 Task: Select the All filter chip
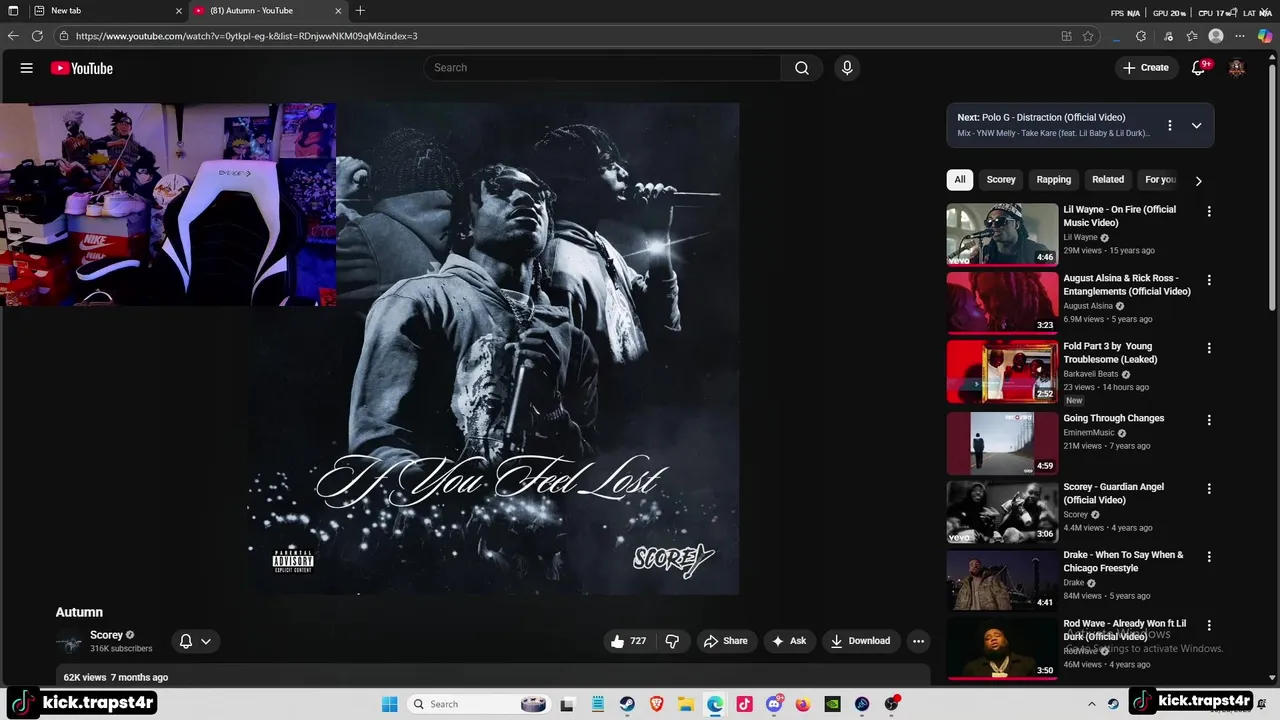pyautogui.click(x=960, y=180)
